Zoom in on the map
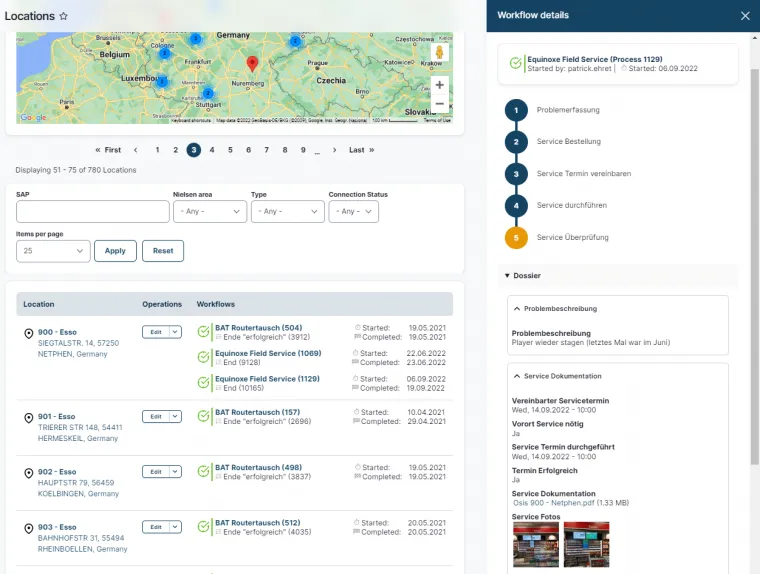 tap(439, 85)
